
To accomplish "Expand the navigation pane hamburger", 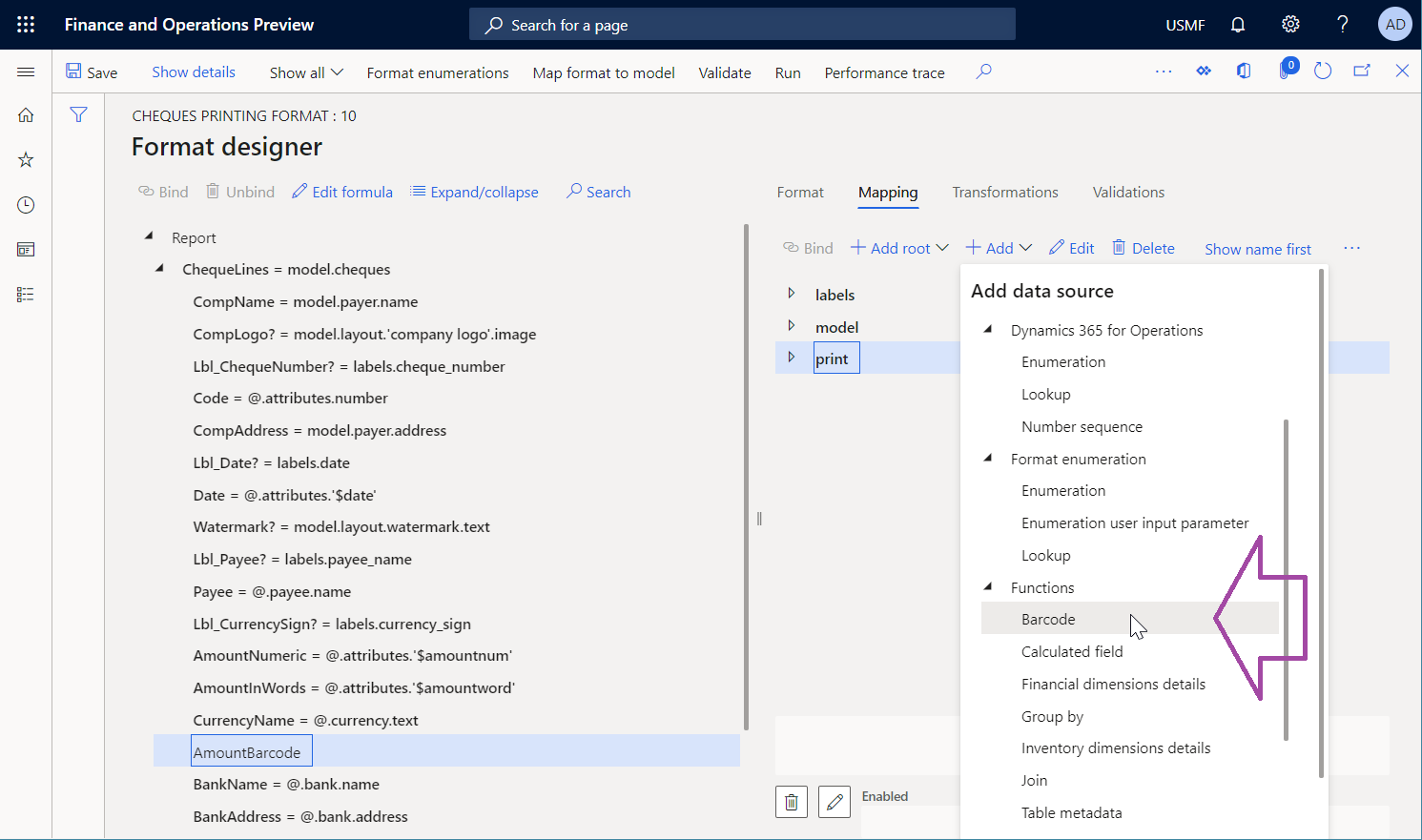I will tap(26, 72).
